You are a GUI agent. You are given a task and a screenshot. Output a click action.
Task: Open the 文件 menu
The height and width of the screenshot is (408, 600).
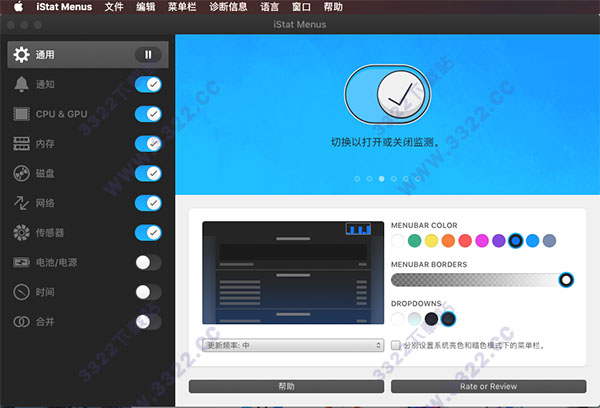coord(114,7)
